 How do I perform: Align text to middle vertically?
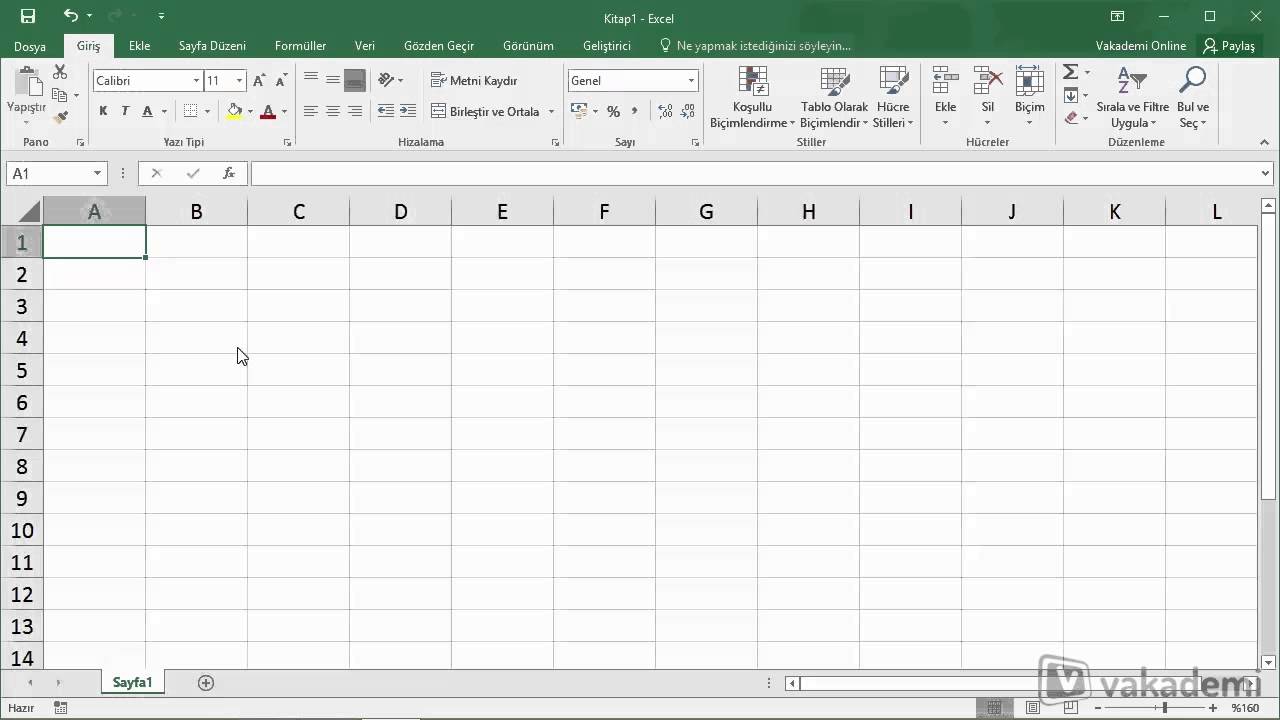333,79
